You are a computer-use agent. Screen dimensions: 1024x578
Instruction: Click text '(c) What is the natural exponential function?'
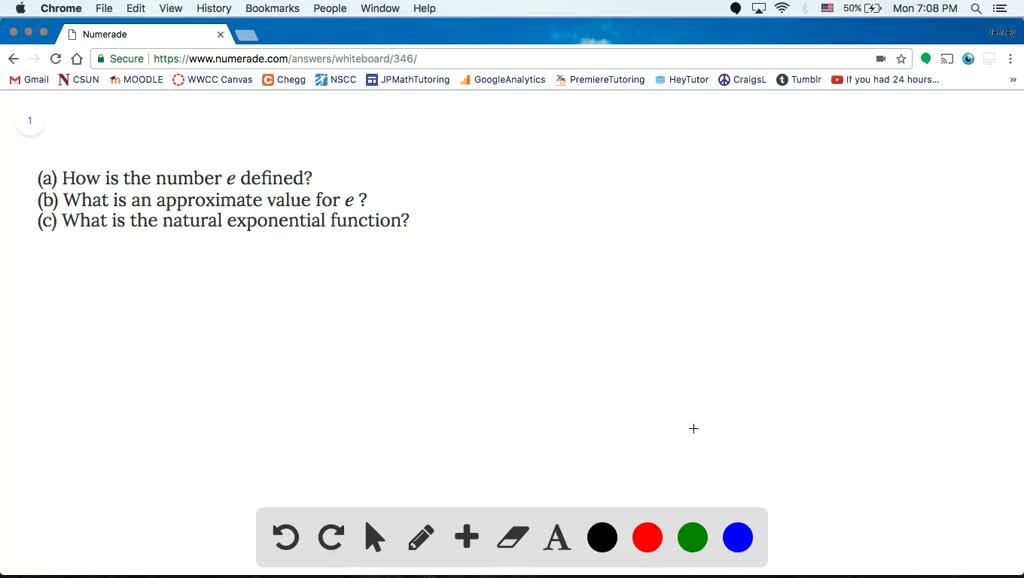(x=223, y=221)
